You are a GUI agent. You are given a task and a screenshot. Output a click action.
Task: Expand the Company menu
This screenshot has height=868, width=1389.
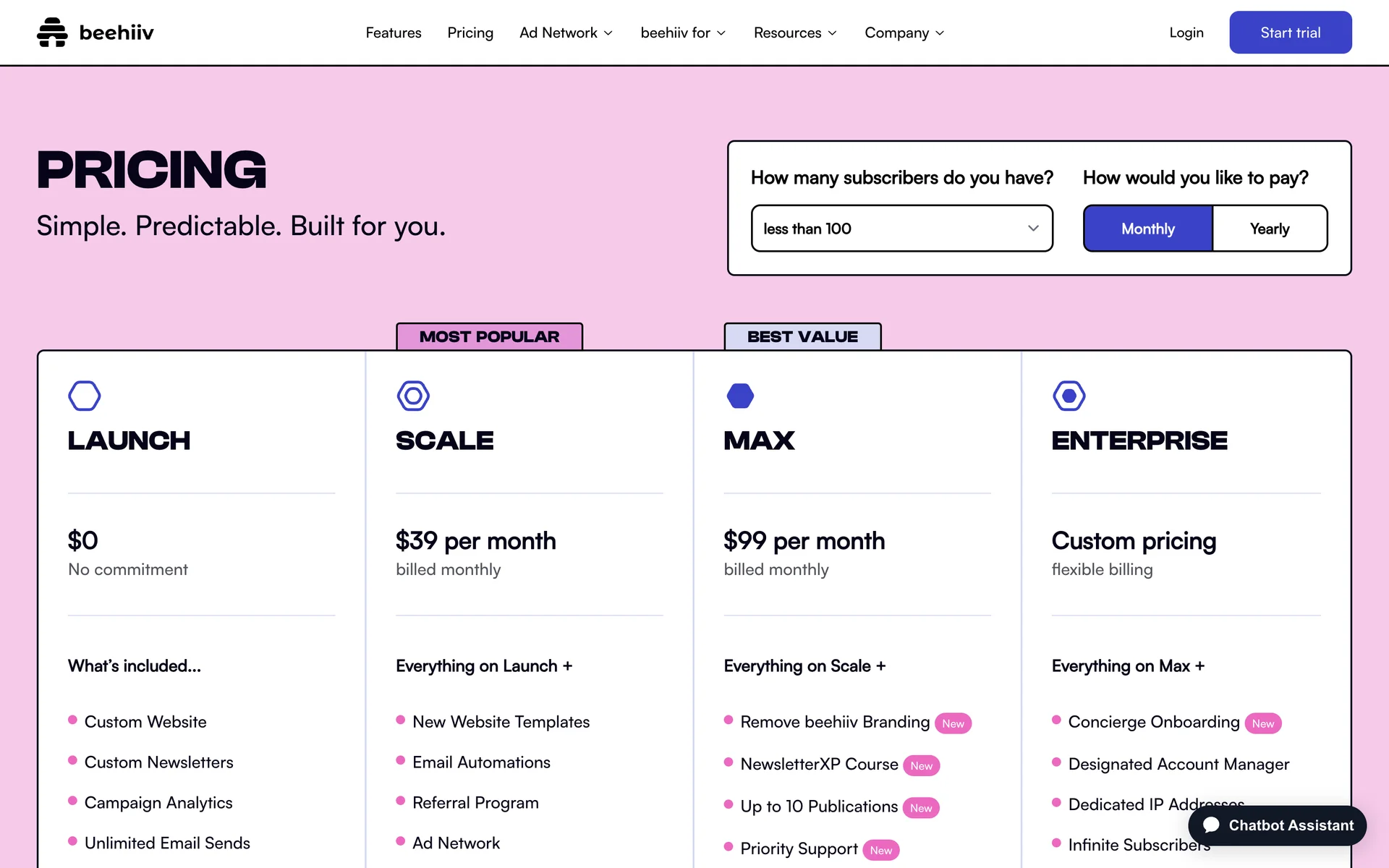(x=904, y=33)
